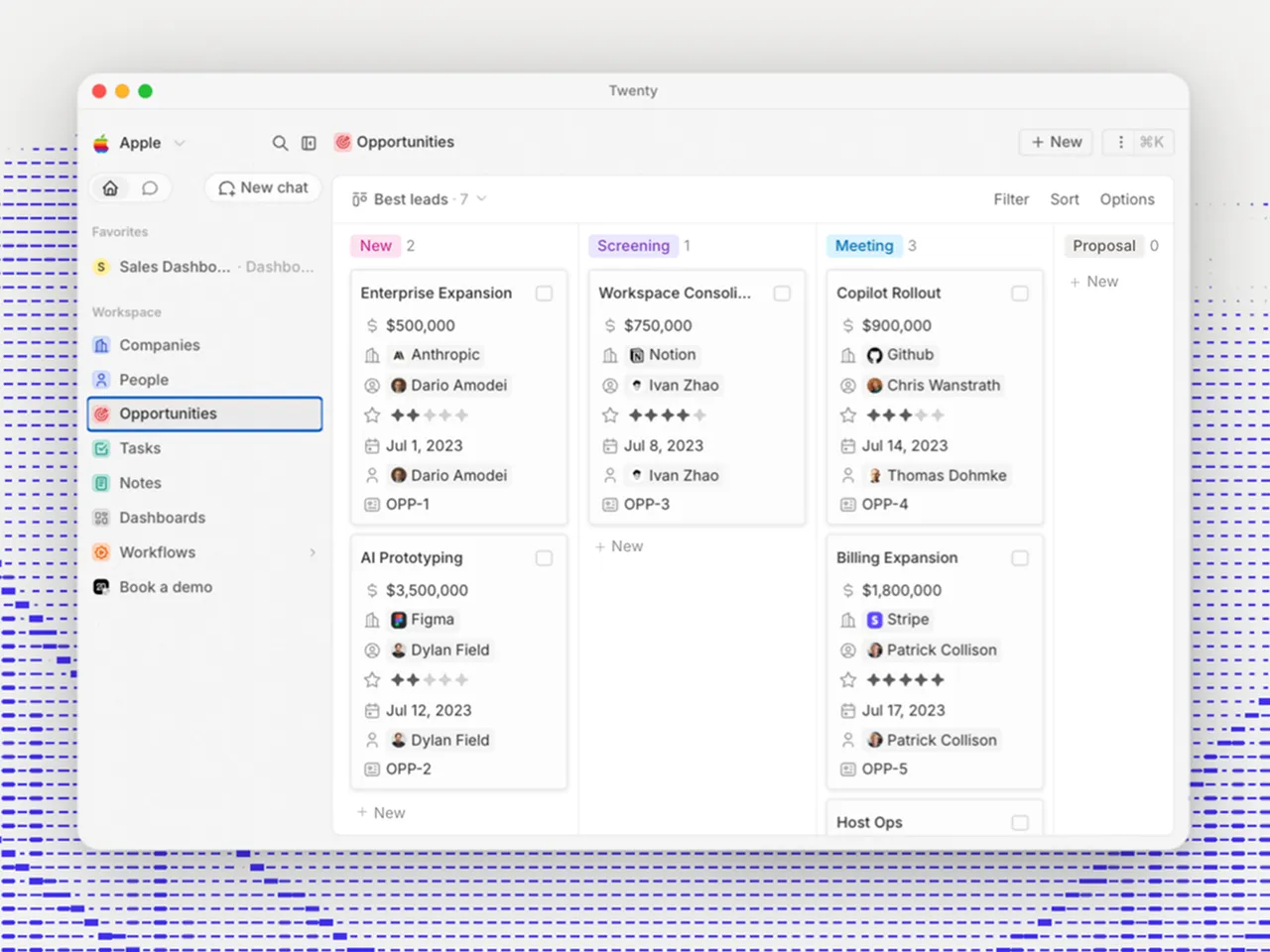Go to the home icon tab

110,187
